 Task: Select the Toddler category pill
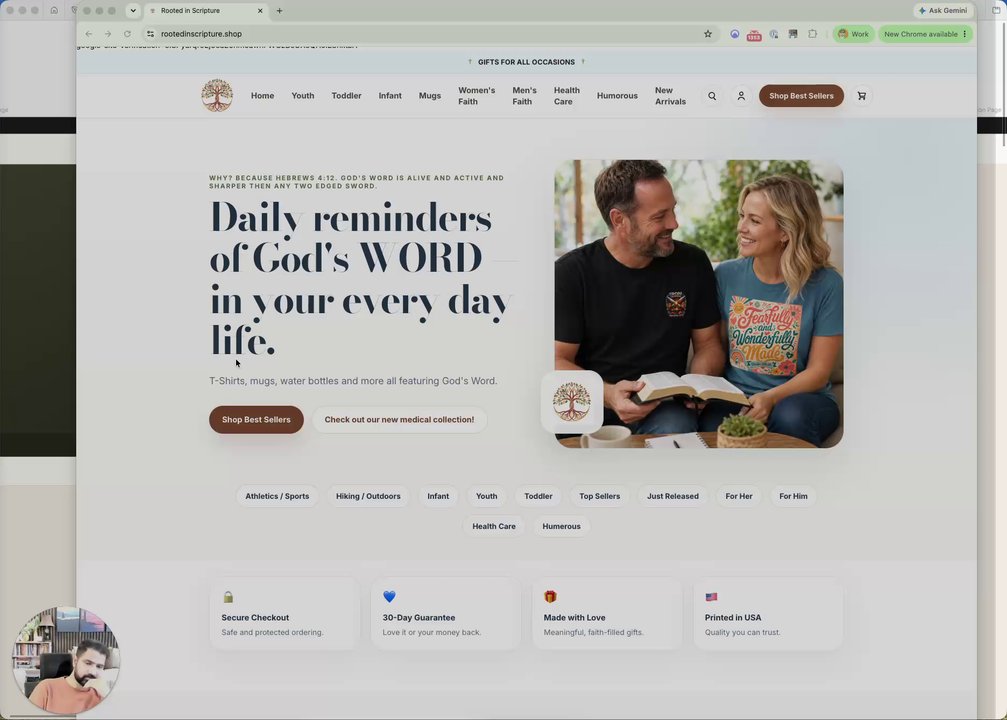pos(538,496)
